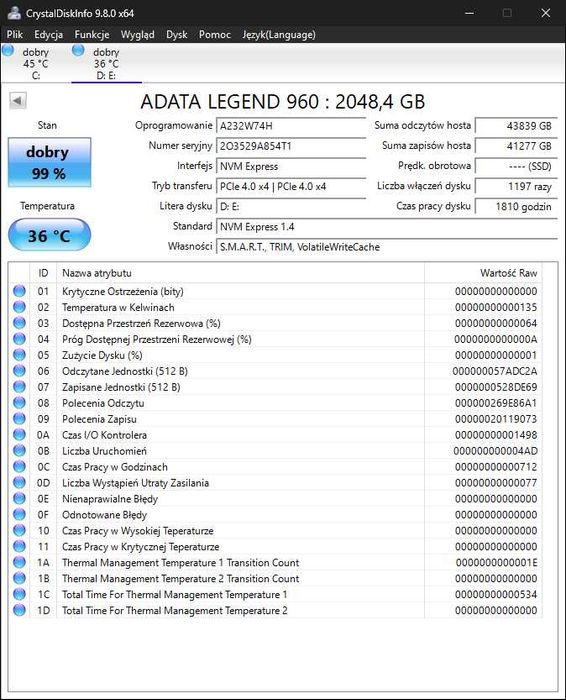Click the status orb for Polecenia Odczytu row

[x=19, y=403]
